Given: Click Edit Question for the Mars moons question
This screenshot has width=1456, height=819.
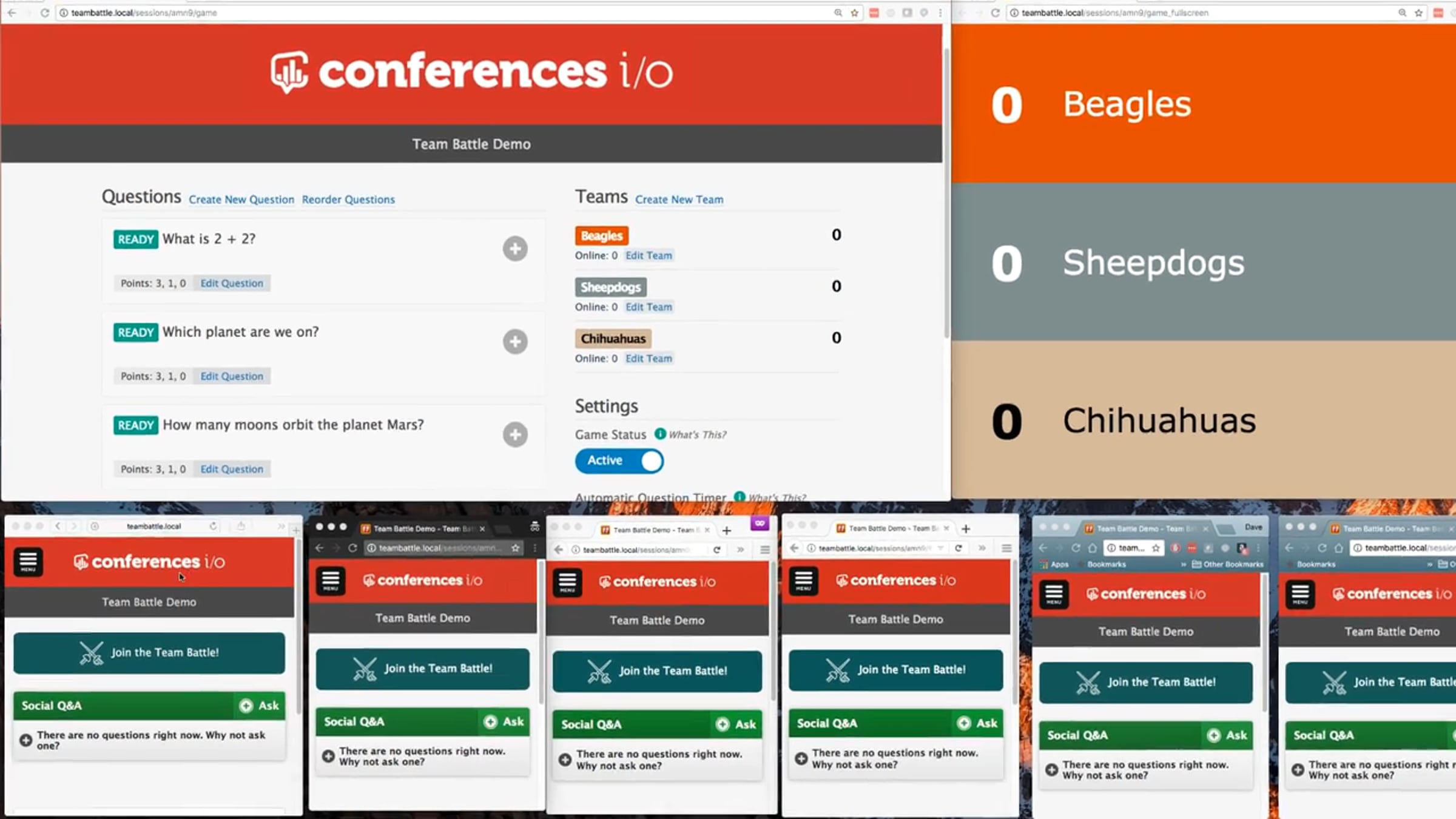Looking at the screenshot, I should 232,469.
